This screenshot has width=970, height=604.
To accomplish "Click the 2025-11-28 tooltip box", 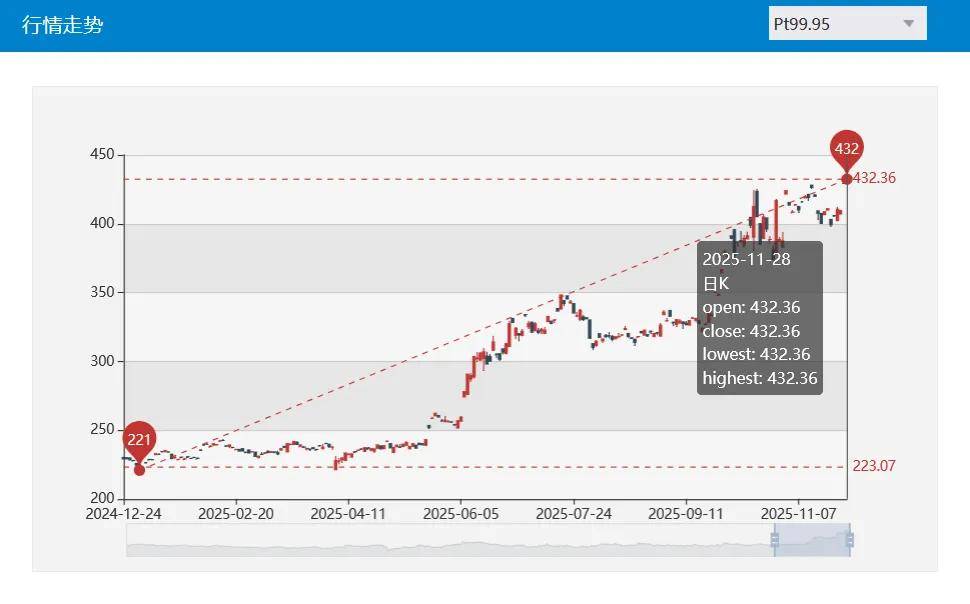I will click(760, 318).
